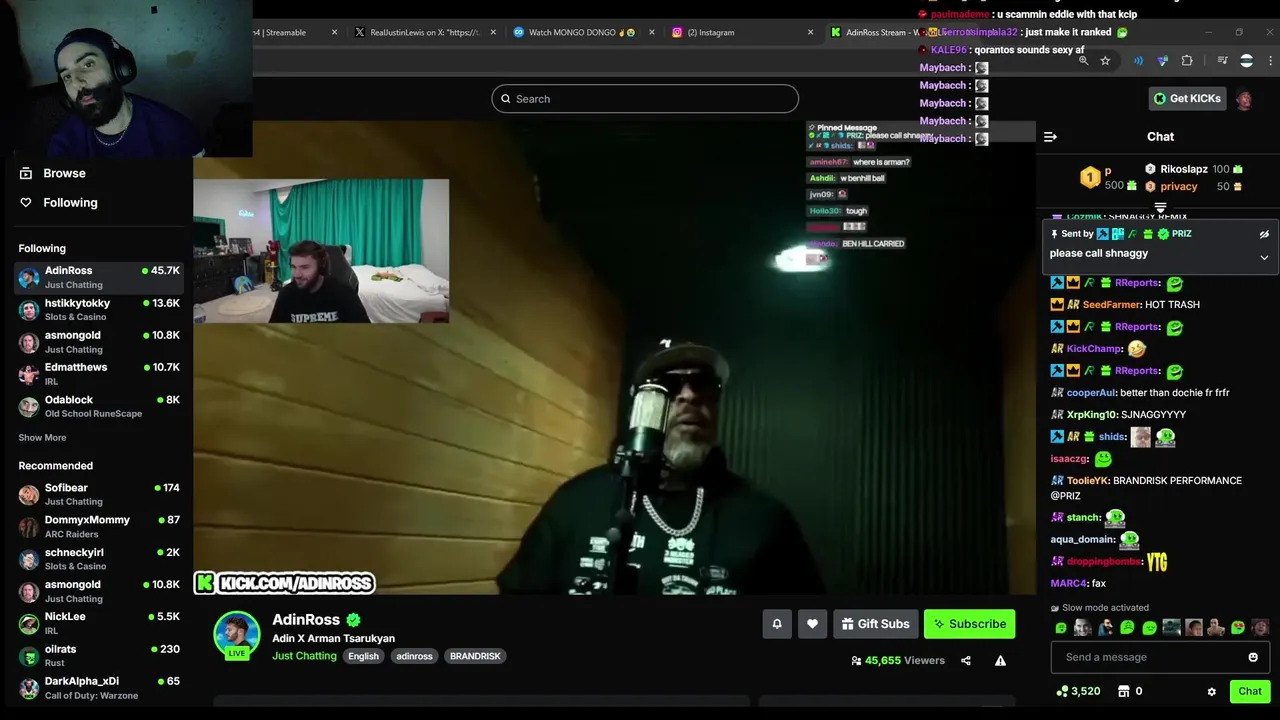The width and height of the screenshot is (1280, 720).
Task: Click the Get KICKs button
Action: pos(1187,98)
